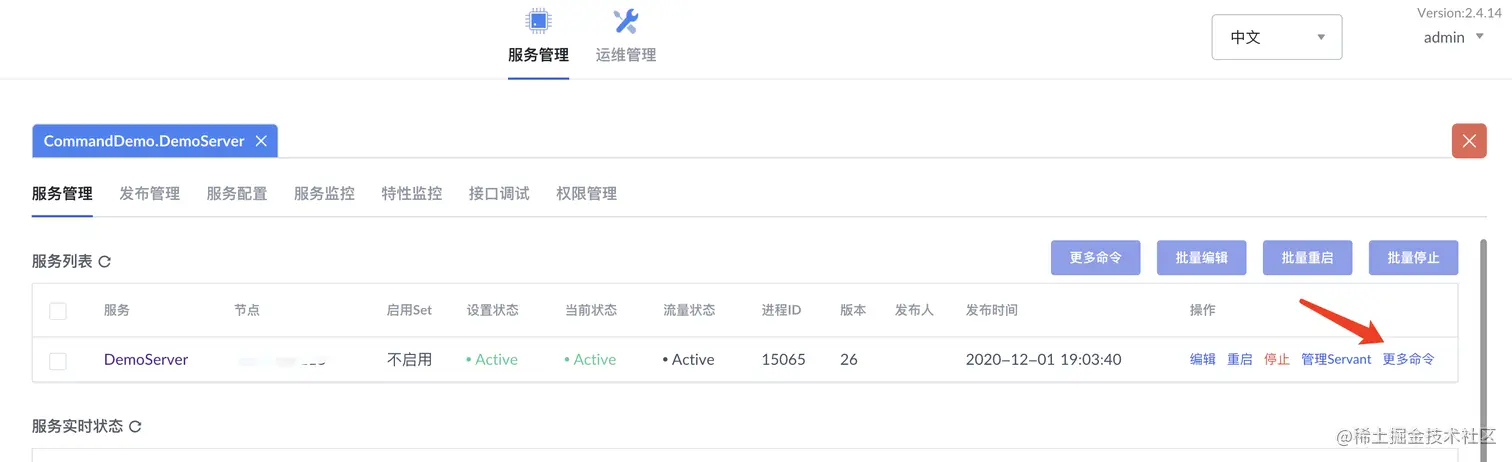This screenshot has width=1512, height=462.
Task: Click the 进程ID column header
Action: 781,311
